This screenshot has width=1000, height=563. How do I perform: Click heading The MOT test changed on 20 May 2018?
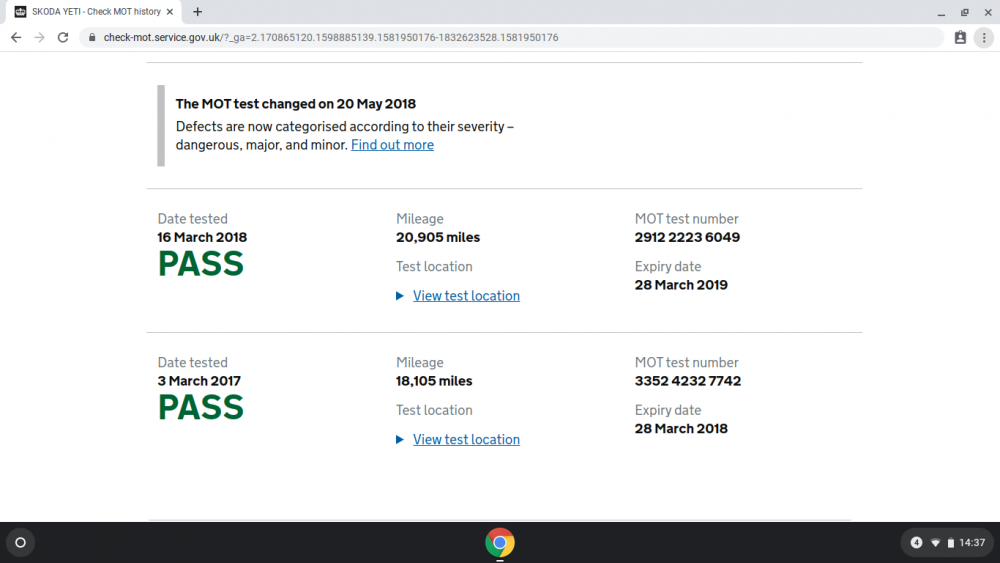coord(296,104)
